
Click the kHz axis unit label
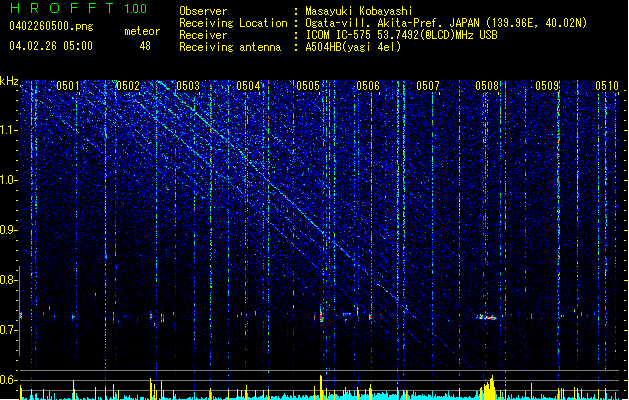pyautogui.click(x=9, y=81)
